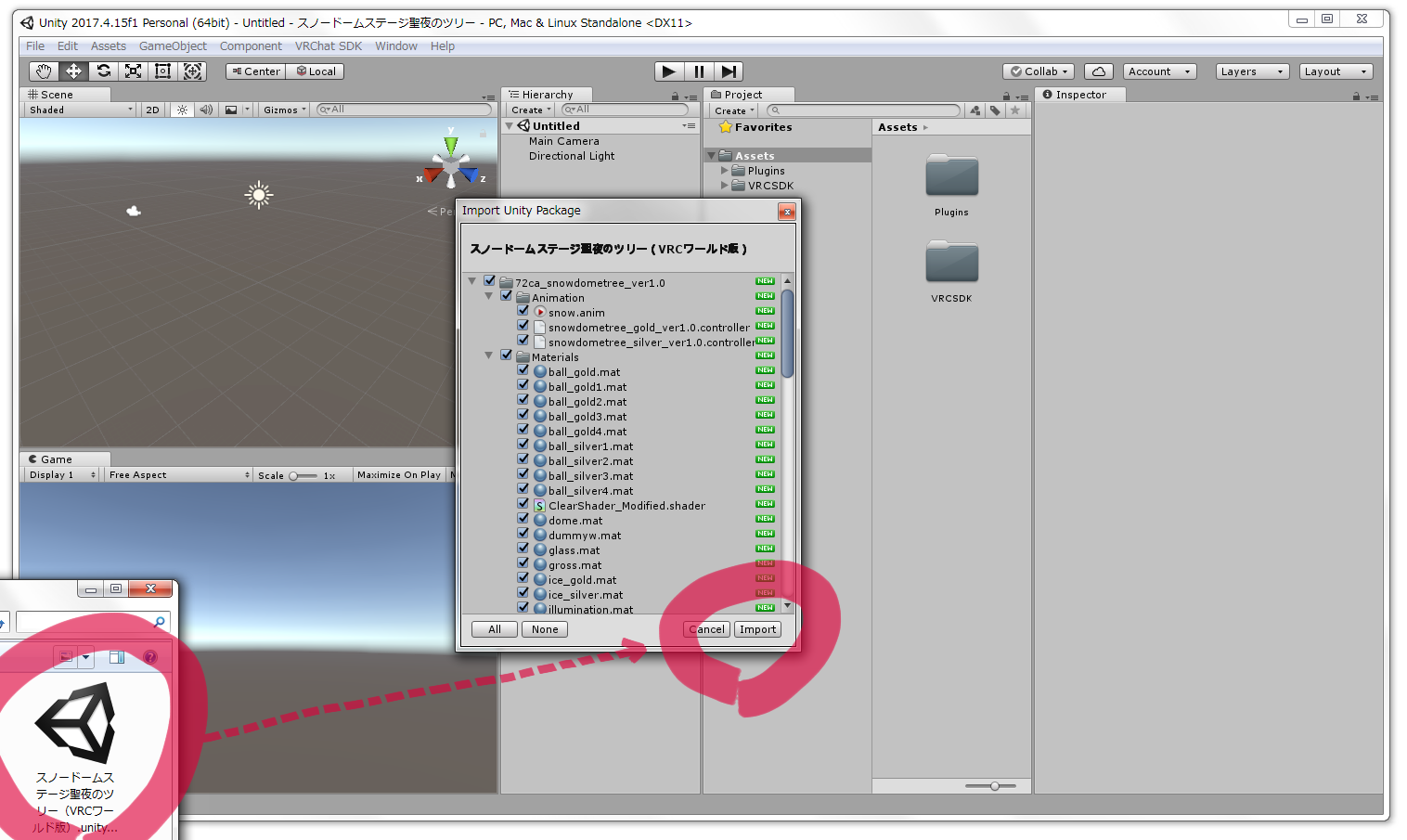Click the camera gizmo in scene
Image resolution: width=1407 pixels, height=840 pixels.
[x=134, y=212]
